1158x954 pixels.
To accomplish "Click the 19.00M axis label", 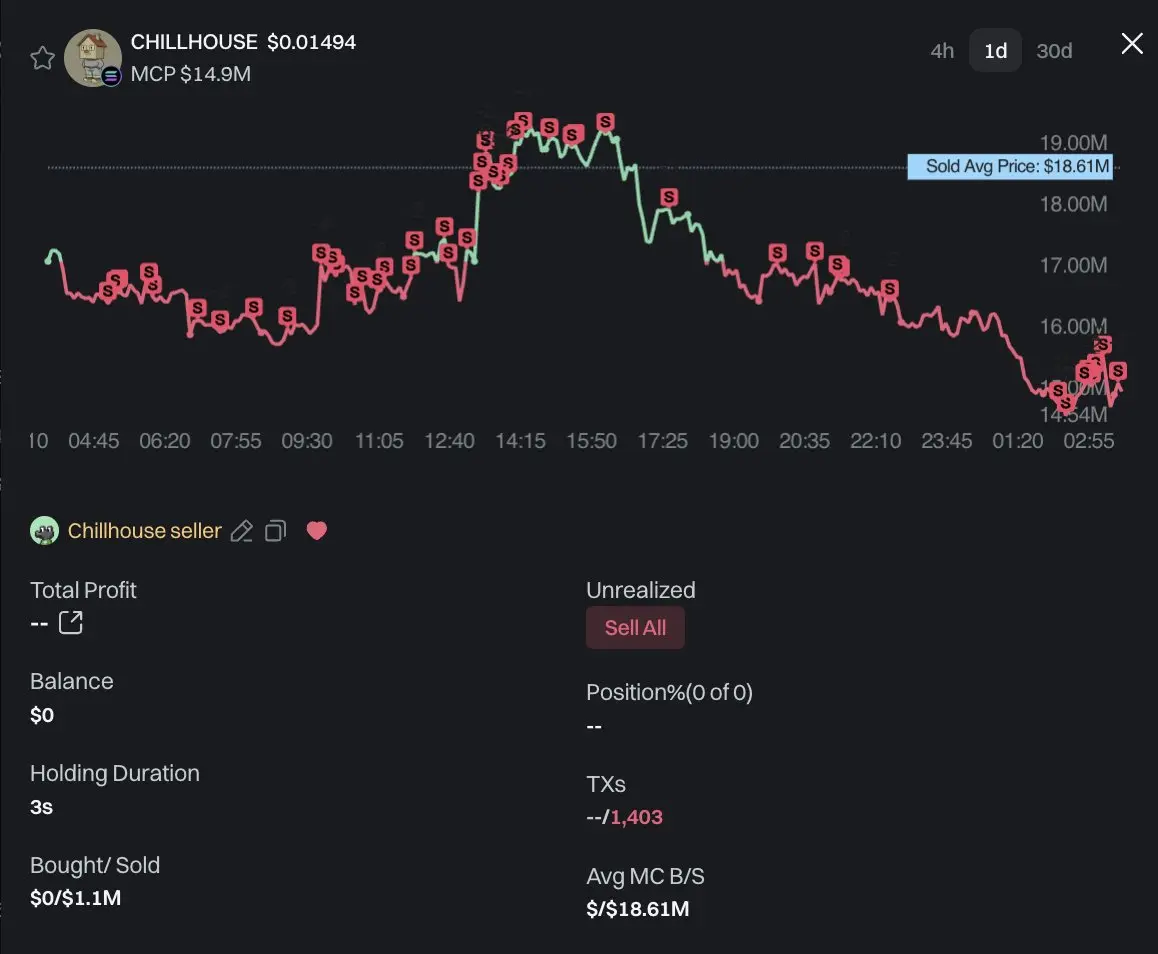I will point(1073,143).
